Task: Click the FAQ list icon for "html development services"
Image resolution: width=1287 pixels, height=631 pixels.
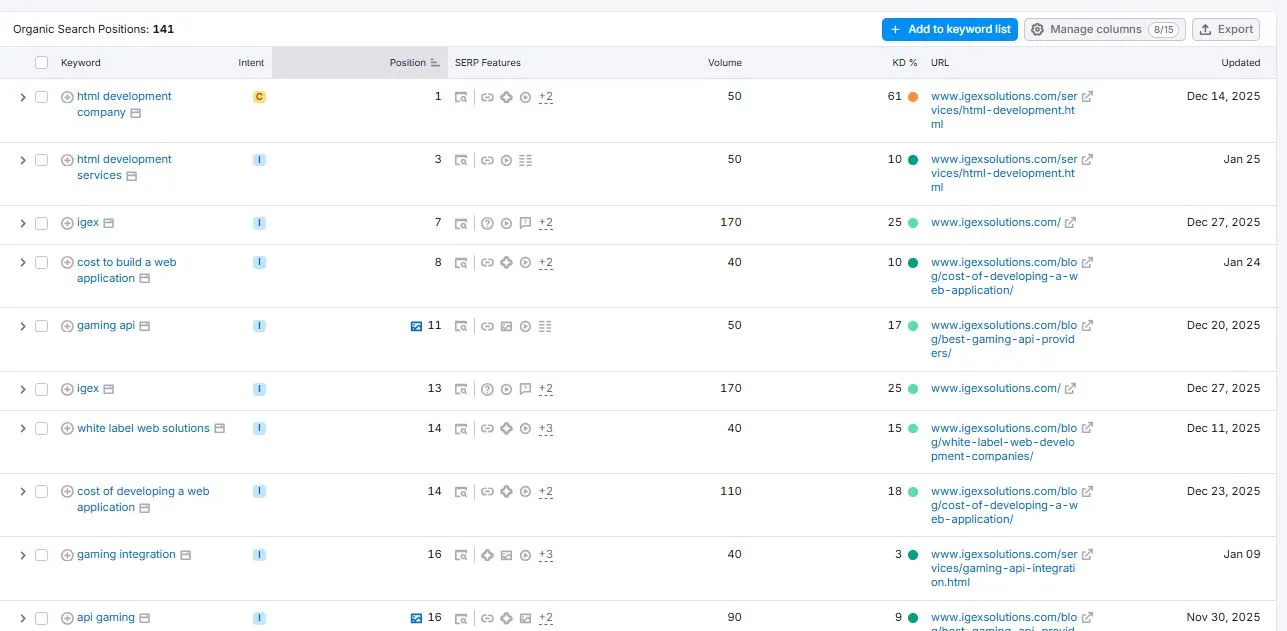Action: [525, 159]
